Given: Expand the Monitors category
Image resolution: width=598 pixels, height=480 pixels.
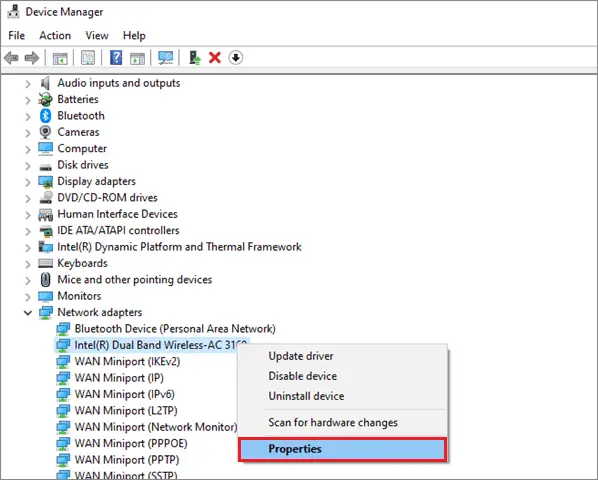Looking at the screenshot, I should [x=27, y=297].
